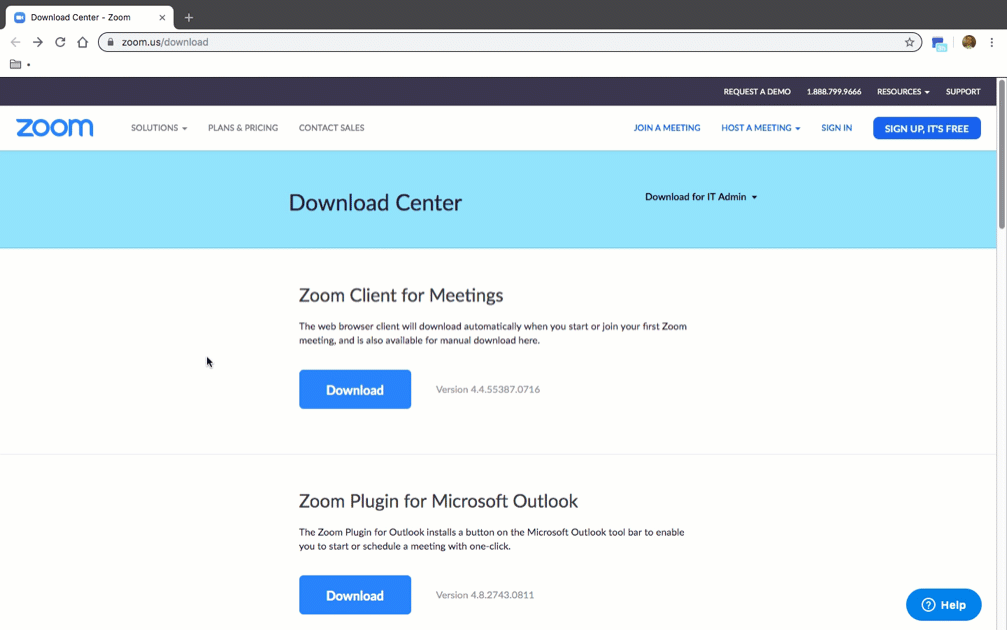
Task: Click Sign Up, It's Free button
Action: [926, 128]
